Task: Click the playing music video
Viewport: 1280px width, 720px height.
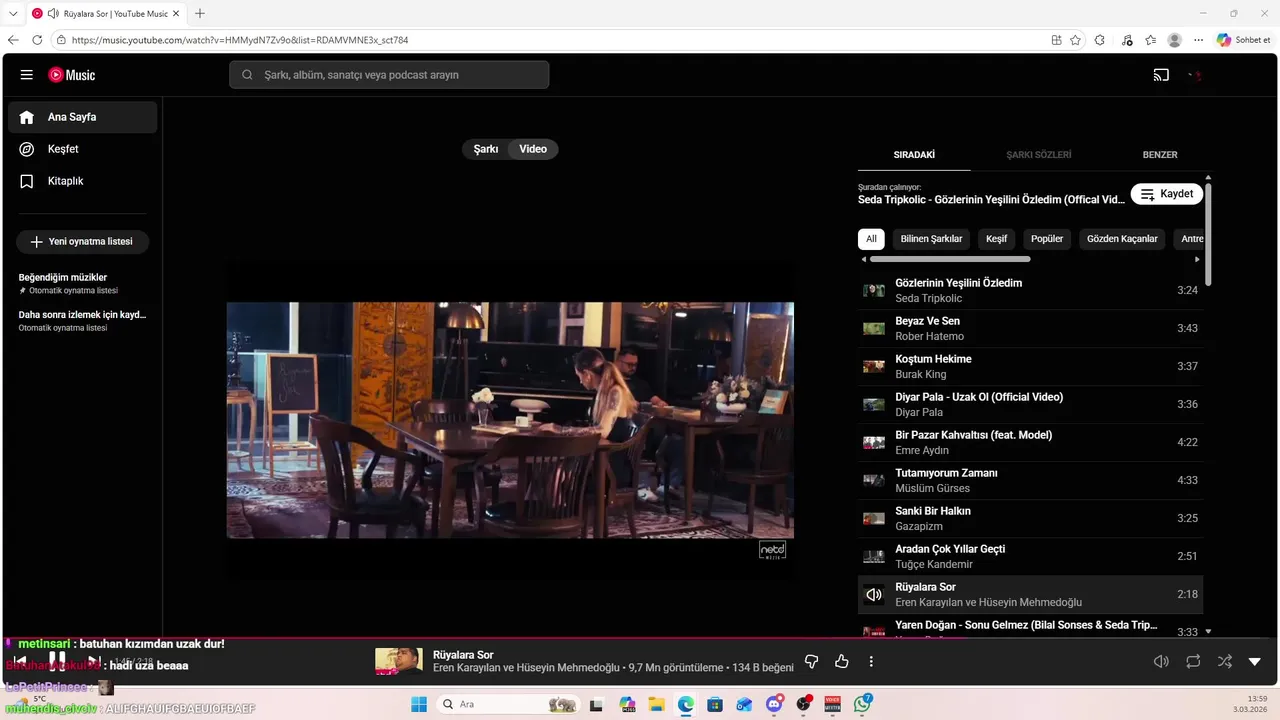Action: (510, 420)
